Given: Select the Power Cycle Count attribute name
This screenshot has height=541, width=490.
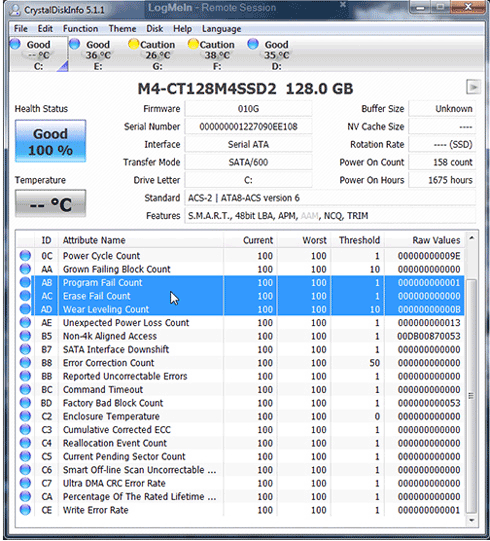Looking at the screenshot, I should 101,256.
